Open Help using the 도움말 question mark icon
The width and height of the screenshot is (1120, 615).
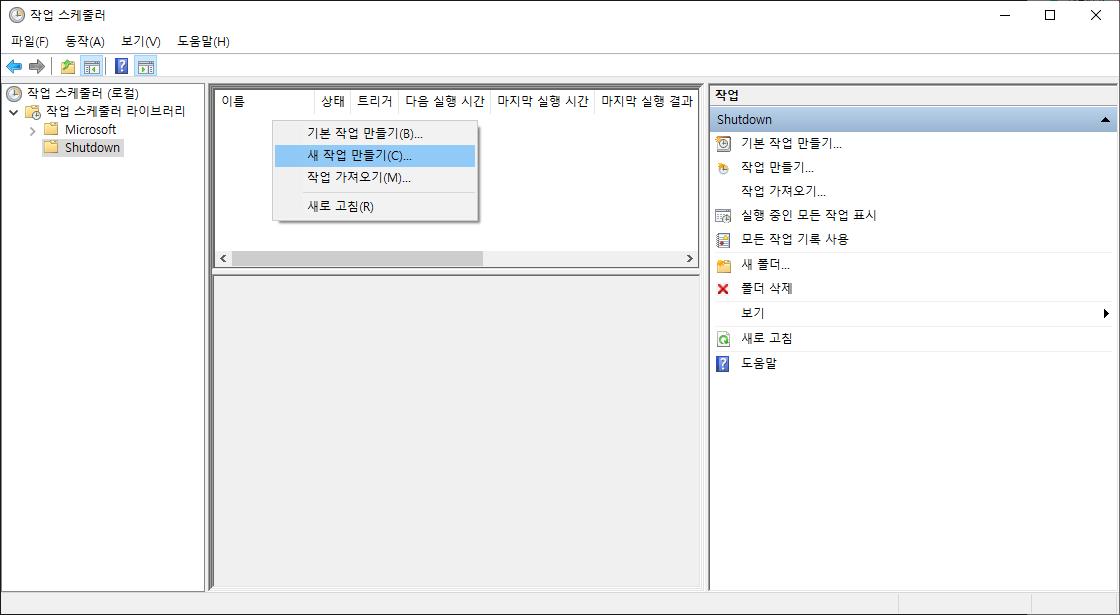722,363
